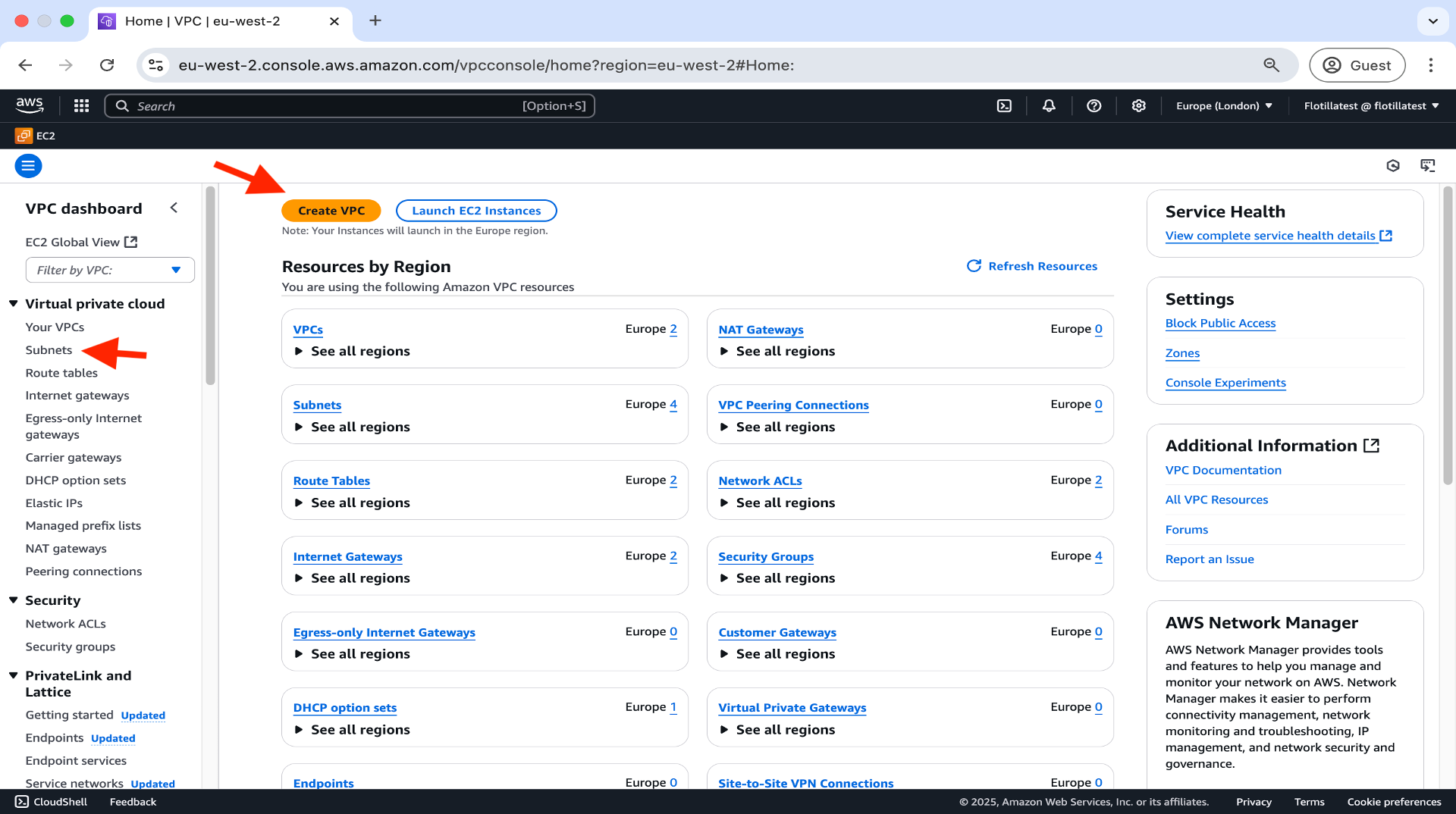Click the AWS logo home icon
The height and width of the screenshot is (814, 1456).
click(30, 105)
